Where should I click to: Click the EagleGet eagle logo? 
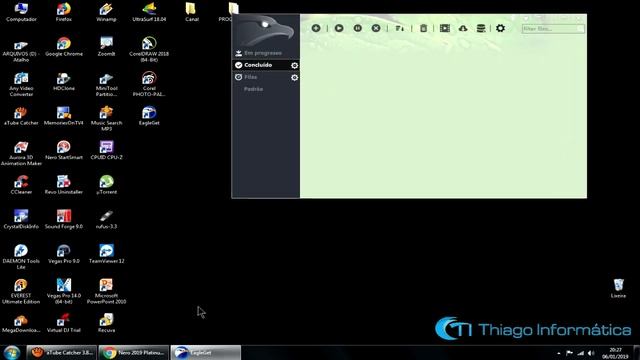266,30
